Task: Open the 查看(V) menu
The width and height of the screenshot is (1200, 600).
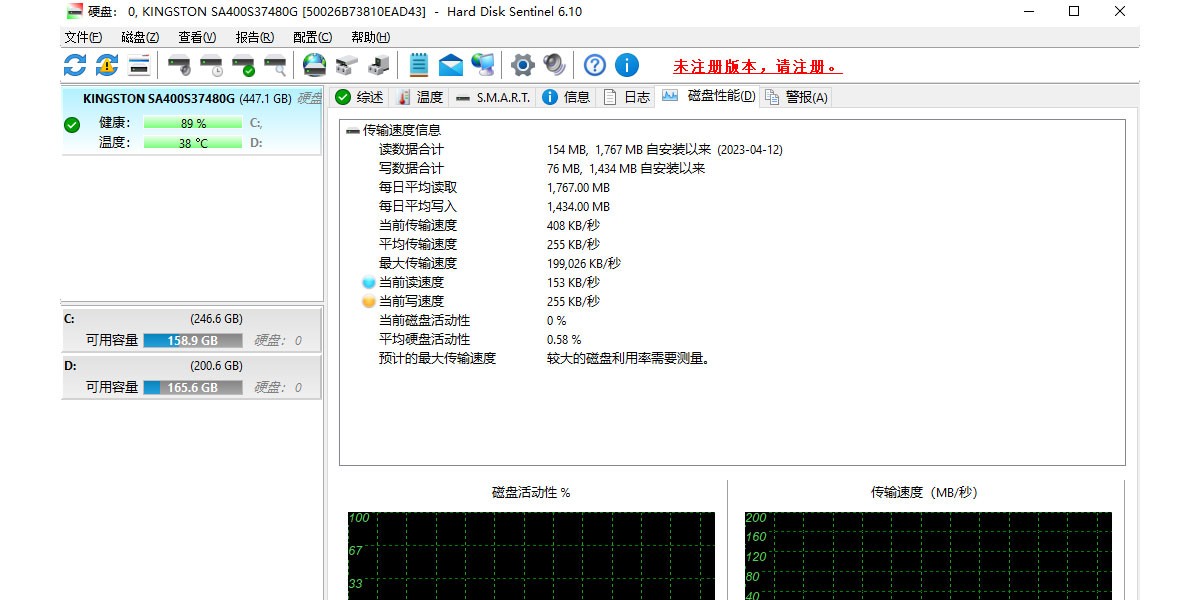Action: tap(197, 37)
